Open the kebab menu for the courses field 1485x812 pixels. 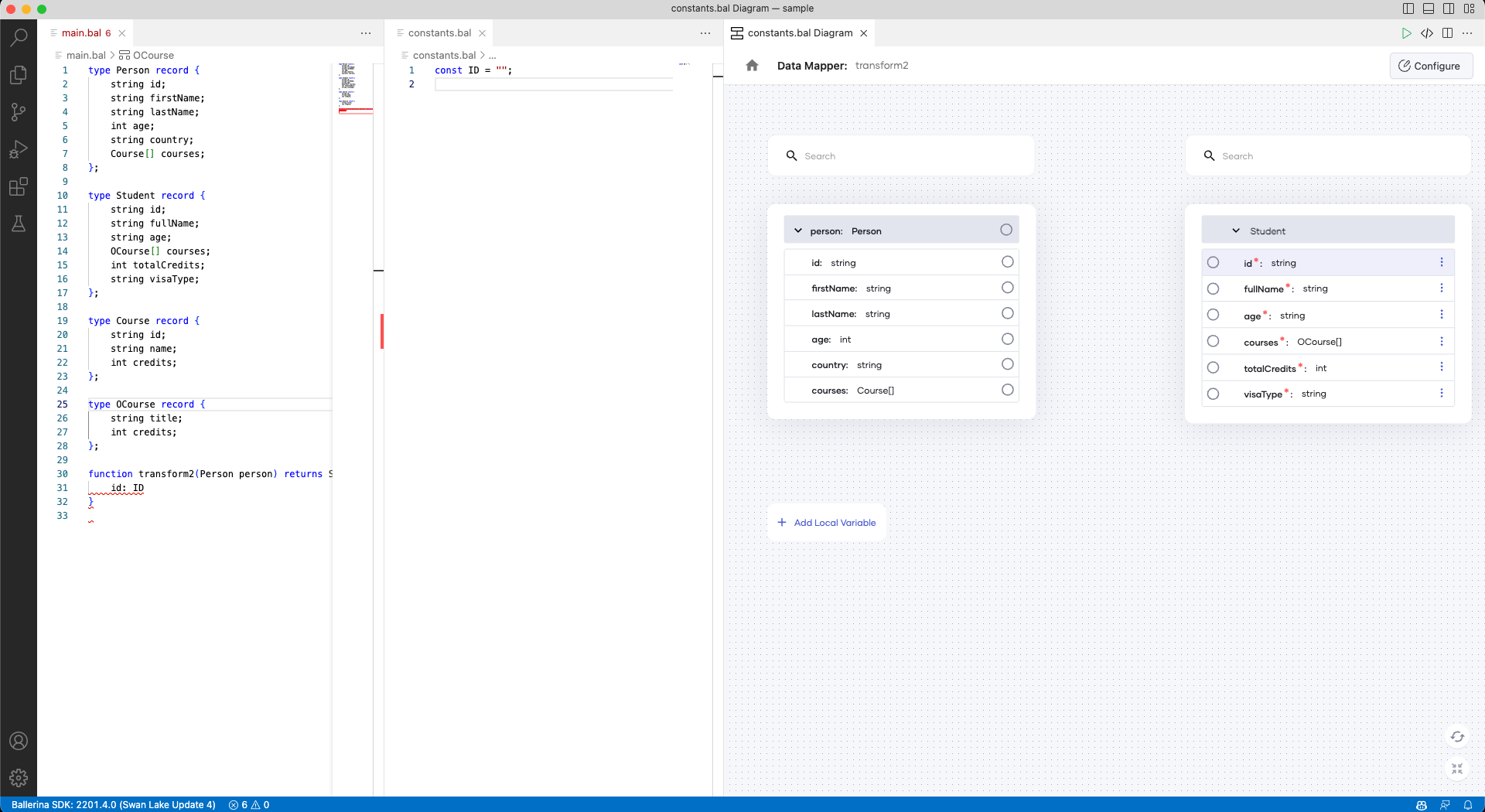(x=1441, y=341)
